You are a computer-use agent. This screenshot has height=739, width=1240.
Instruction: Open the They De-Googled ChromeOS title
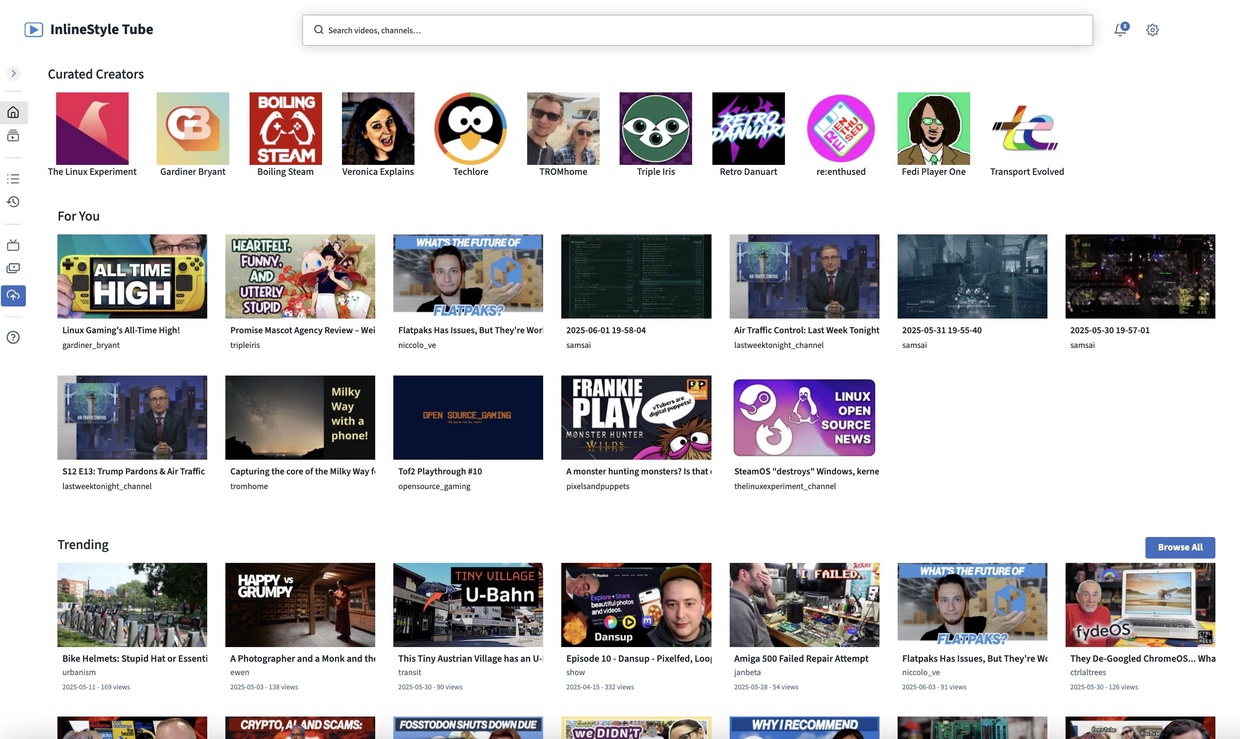[x=1143, y=659]
